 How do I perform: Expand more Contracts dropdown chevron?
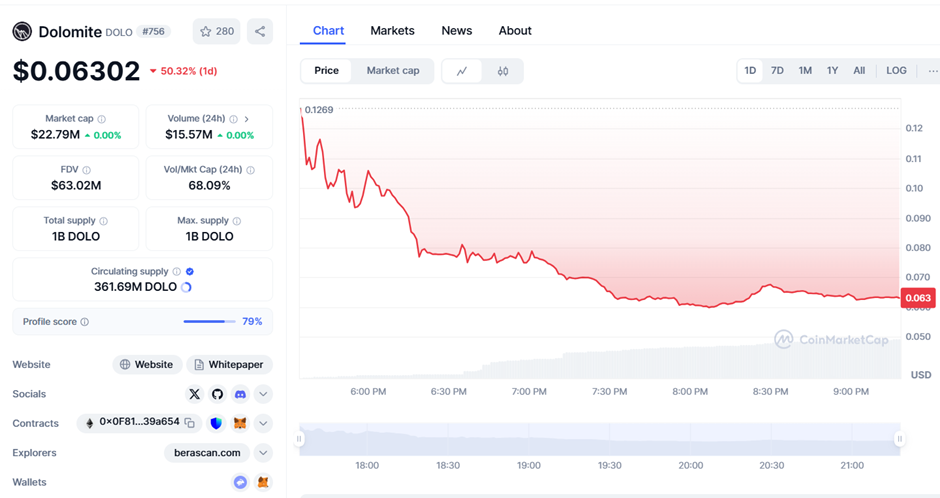coord(263,424)
